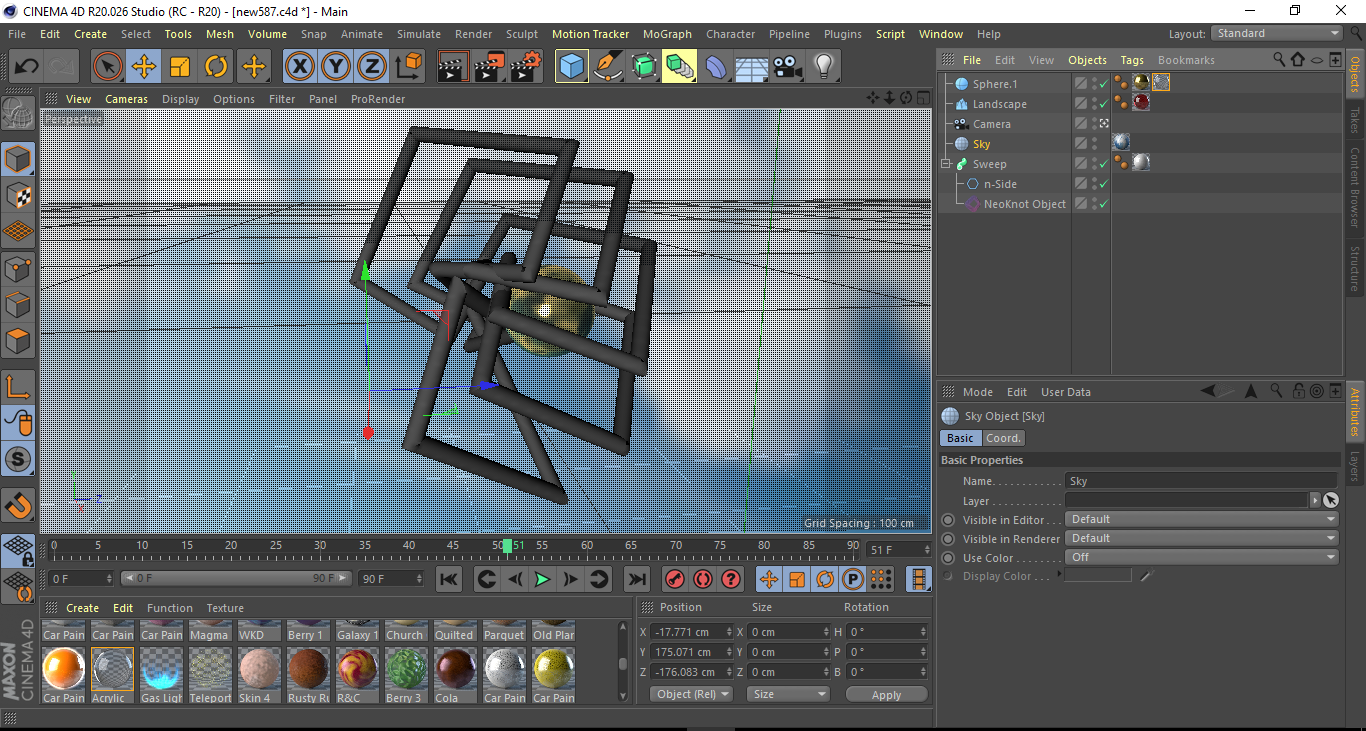
Task: Open Object (Rel) coordinate dropdown
Action: tap(692, 694)
